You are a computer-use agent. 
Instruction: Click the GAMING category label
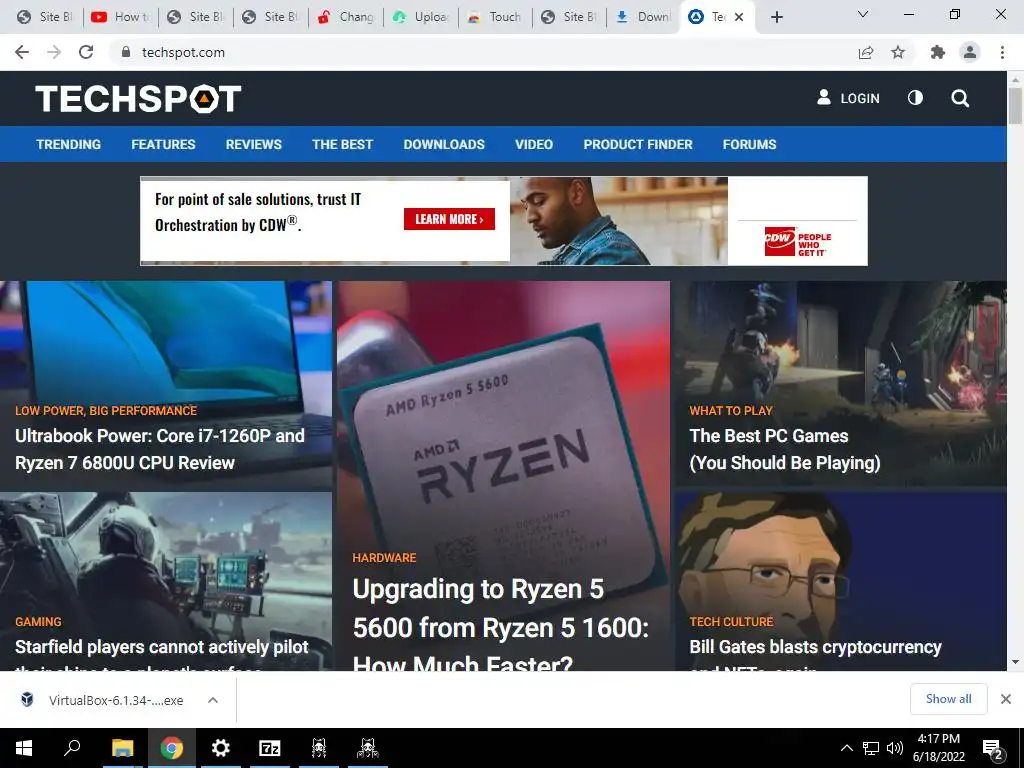(x=38, y=622)
